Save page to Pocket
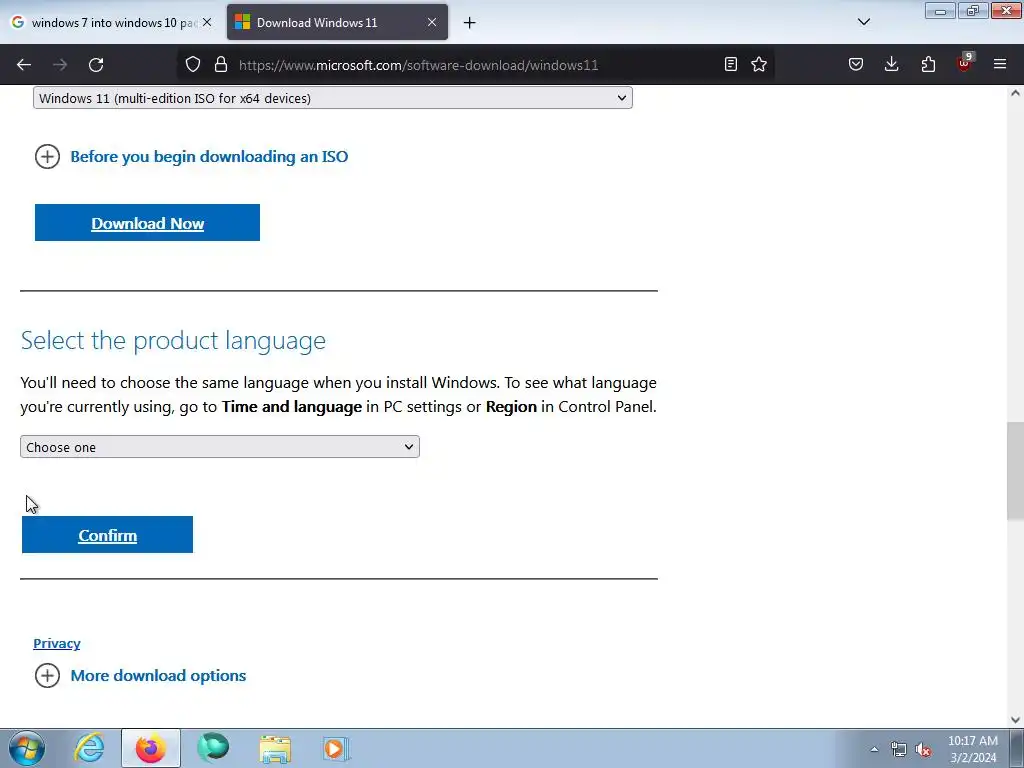The width and height of the screenshot is (1024, 768). (856, 64)
